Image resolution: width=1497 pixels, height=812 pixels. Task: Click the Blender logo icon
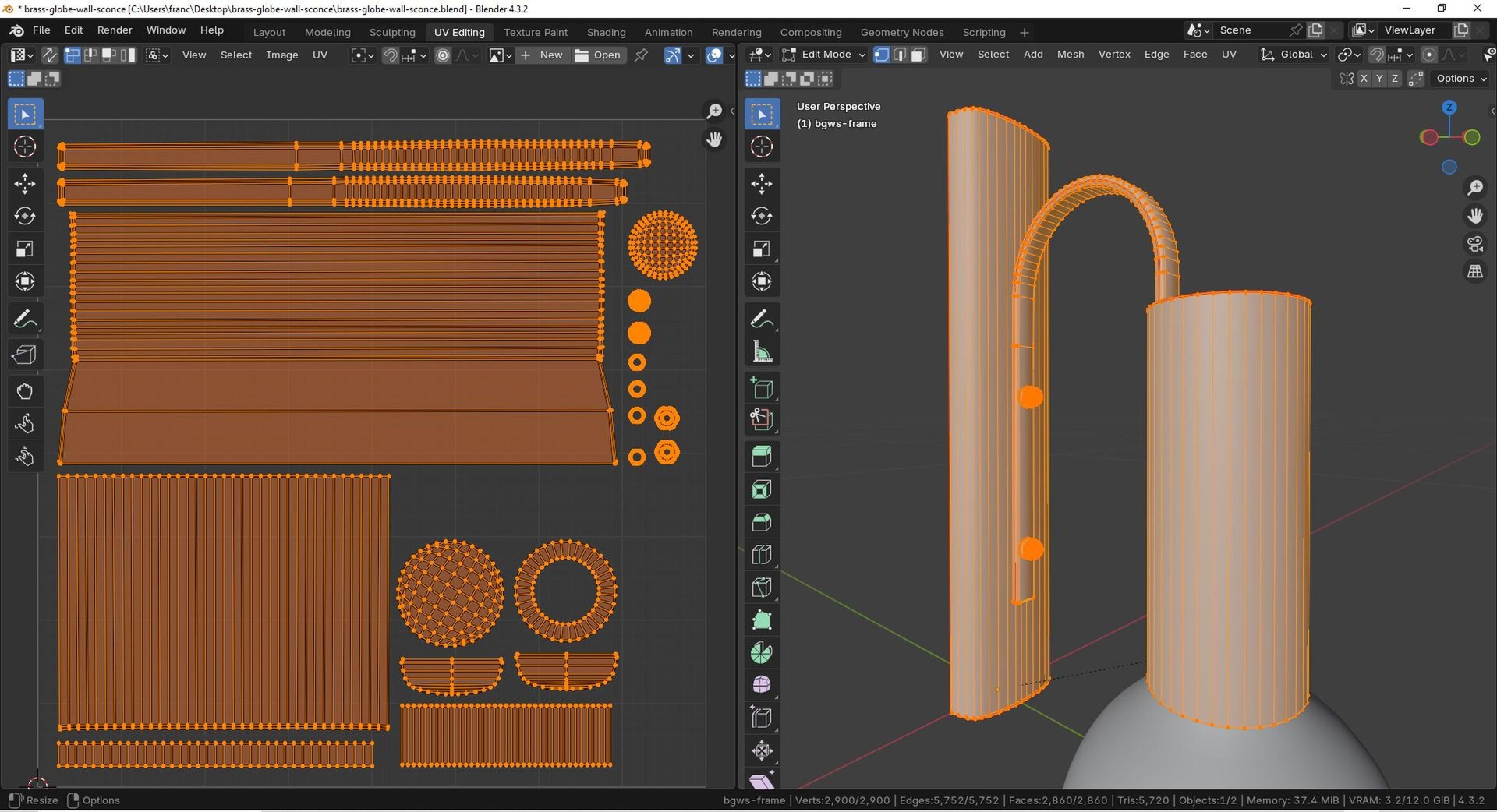point(16,30)
